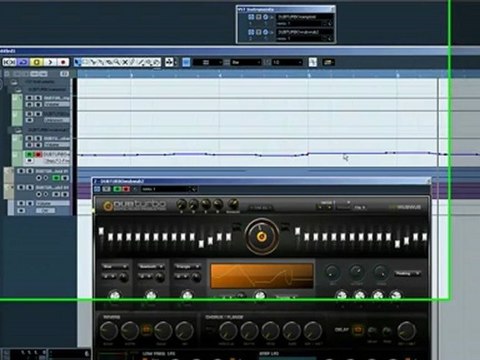The image size is (480, 360).
Task: Click the first Reverb section knob
Action: point(109,330)
